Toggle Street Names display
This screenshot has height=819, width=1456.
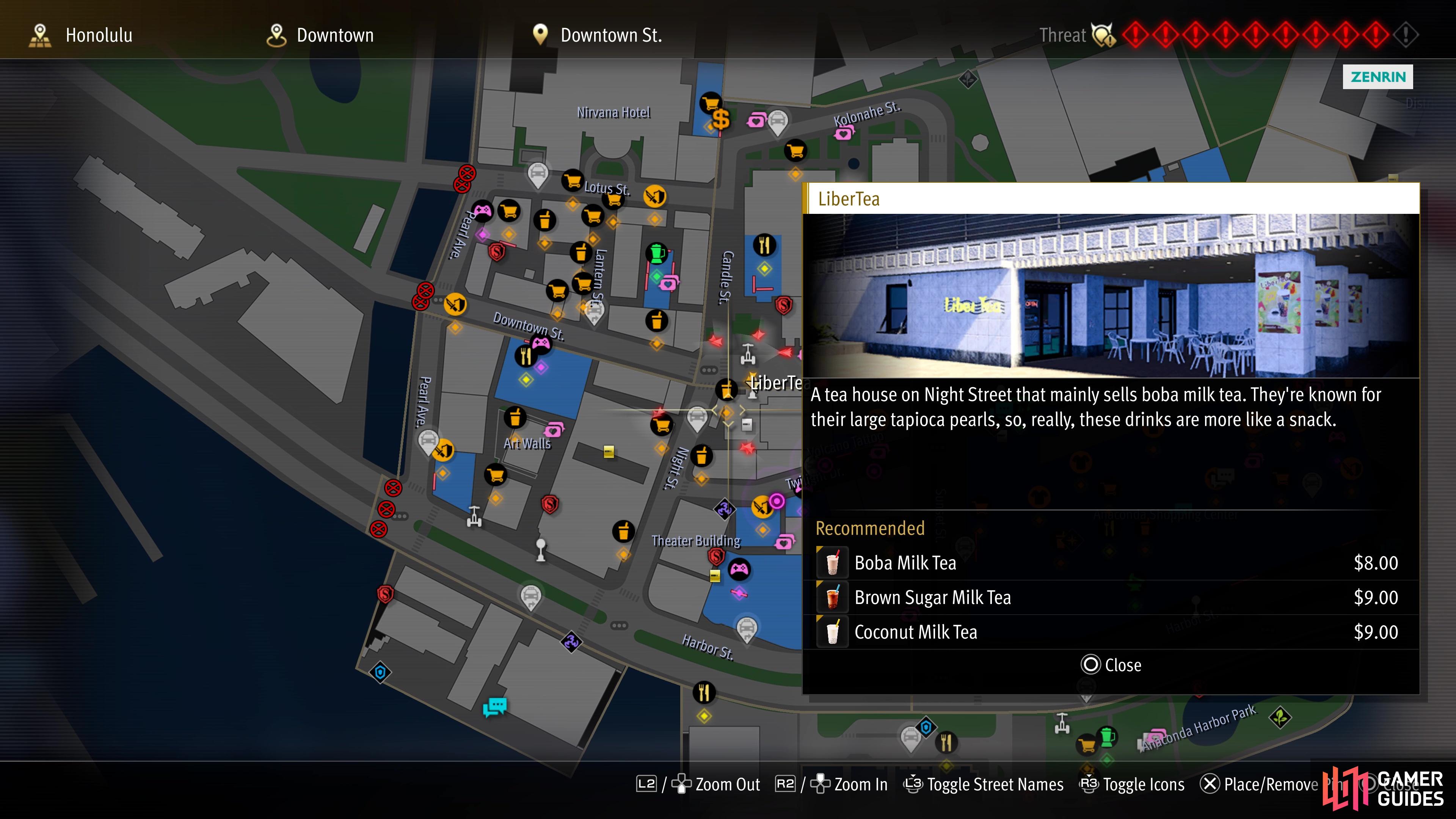point(984,784)
